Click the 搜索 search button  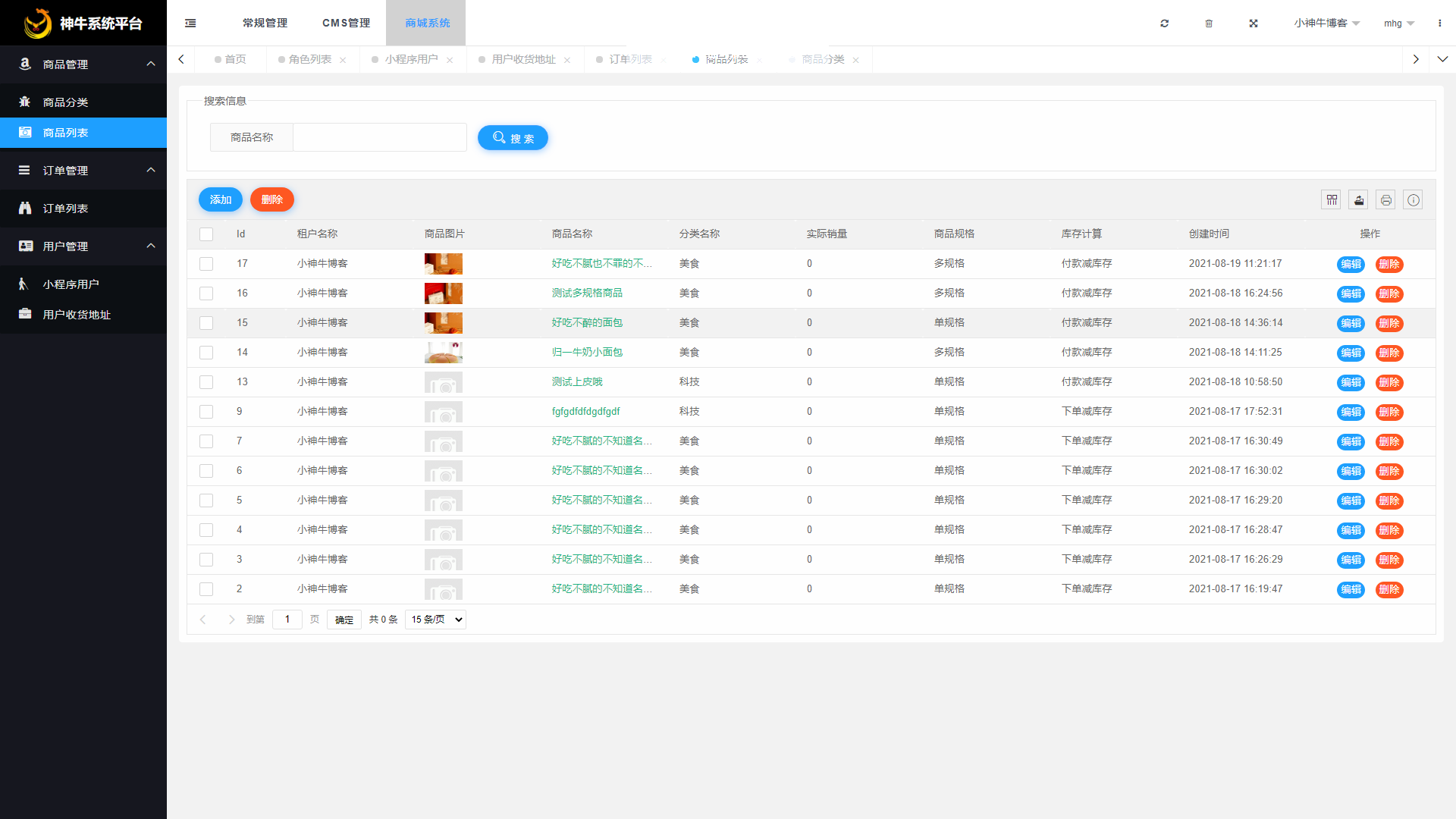point(513,138)
